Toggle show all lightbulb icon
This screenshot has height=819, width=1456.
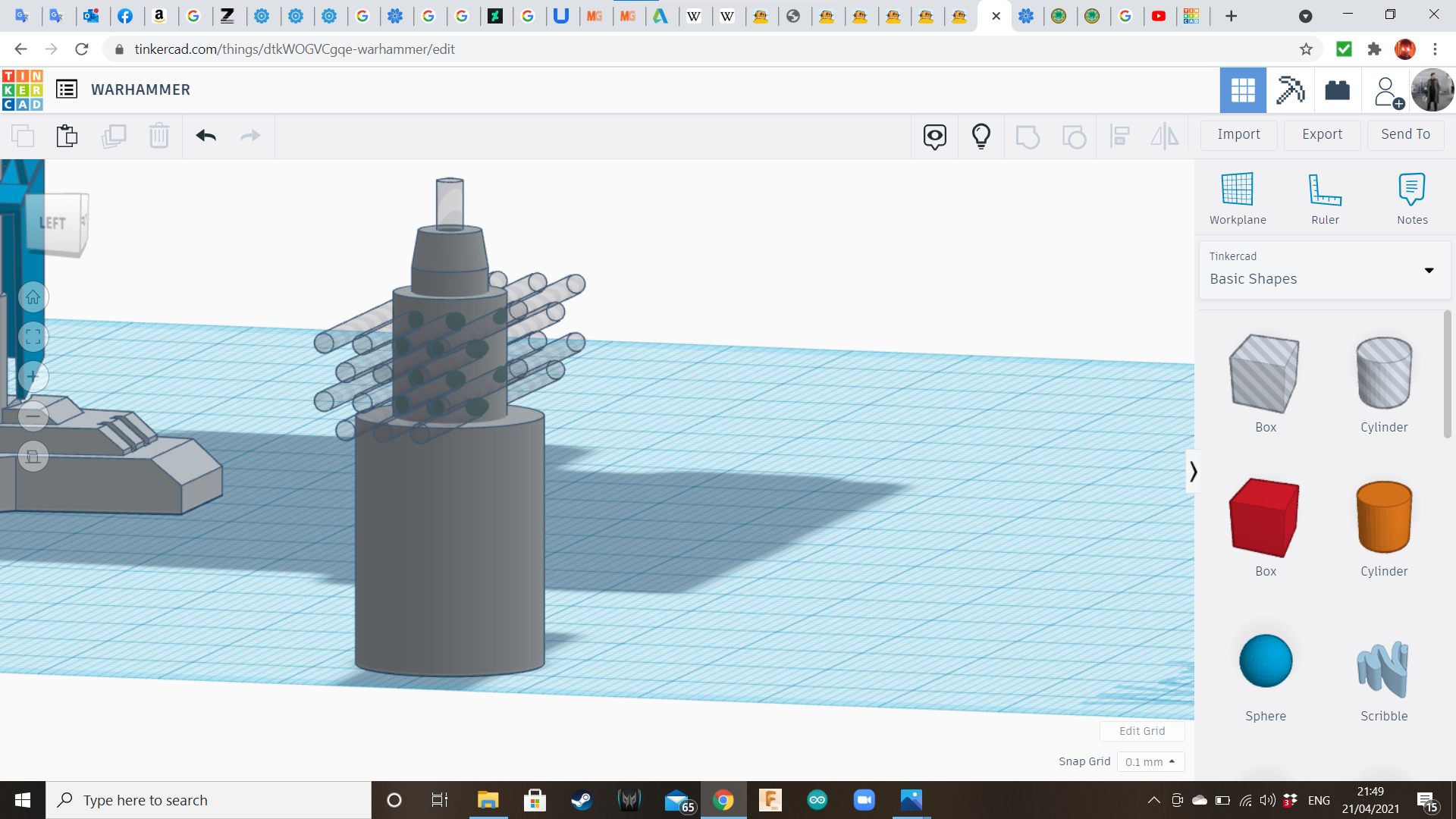pyautogui.click(x=981, y=136)
